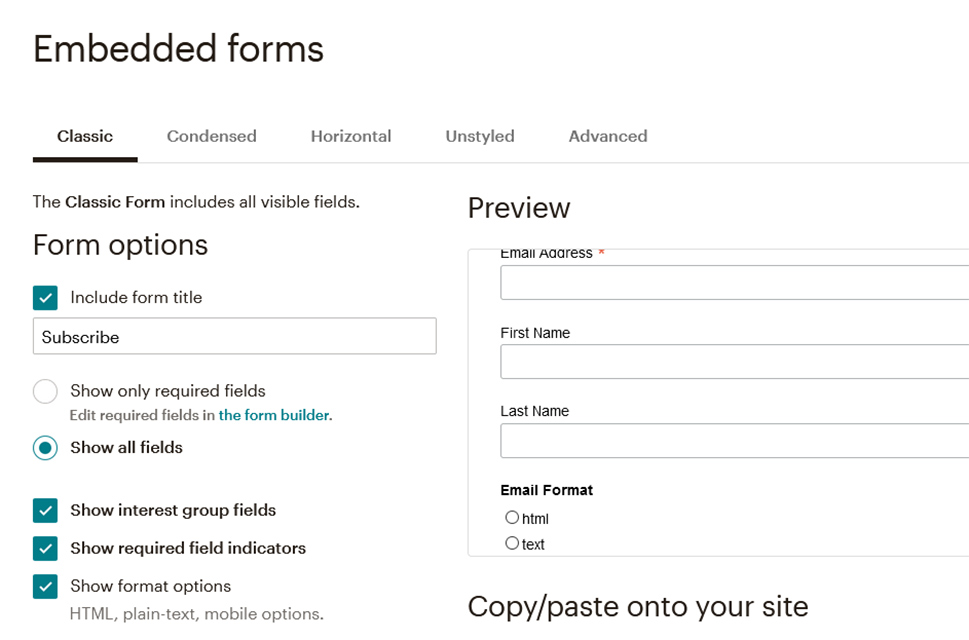Click the Subscribe title text field
The image size is (969, 640).
(x=234, y=336)
